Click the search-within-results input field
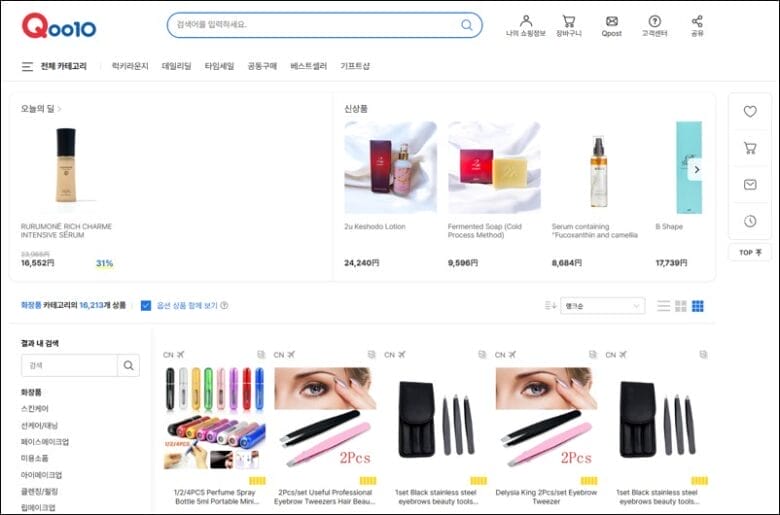Viewport: 780px width, 515px height. (69, 366)
